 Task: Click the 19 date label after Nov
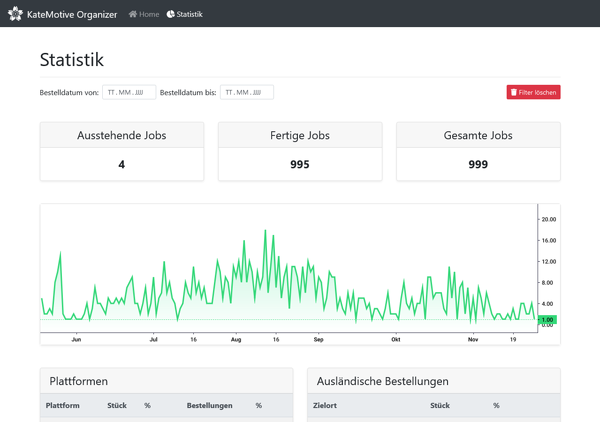(x=513, y=339)
